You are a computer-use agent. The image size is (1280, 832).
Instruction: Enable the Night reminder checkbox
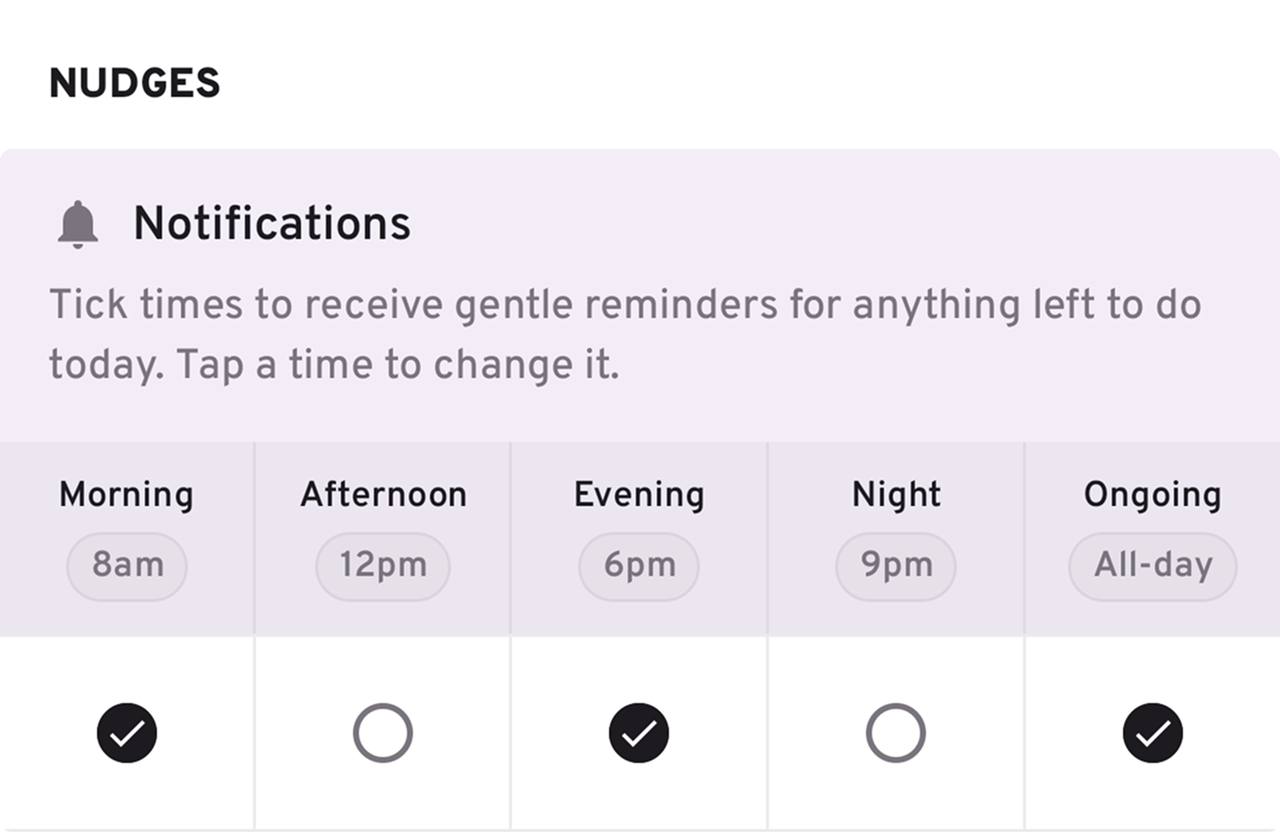[895, 733]
